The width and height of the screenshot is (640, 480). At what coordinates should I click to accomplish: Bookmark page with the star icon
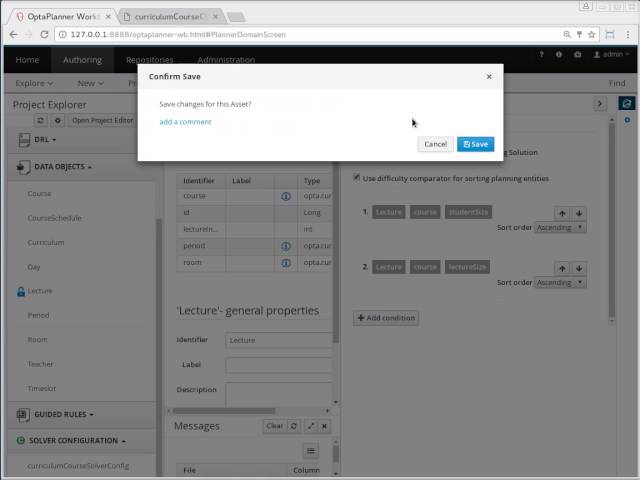(591, 35)
